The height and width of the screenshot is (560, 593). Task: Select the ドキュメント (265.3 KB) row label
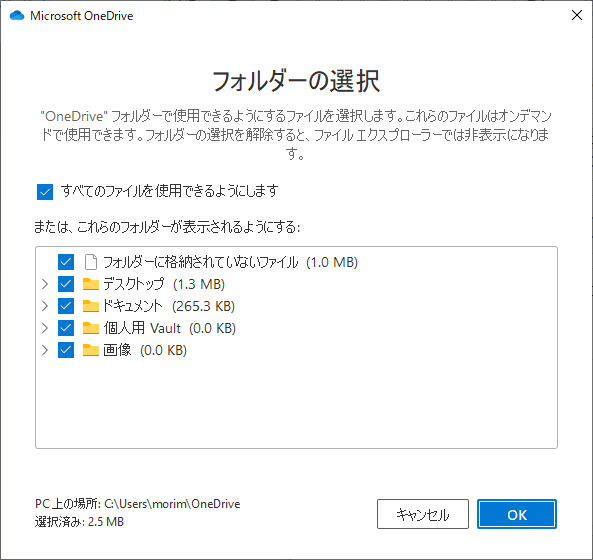pyautogui.click(x=169, y=306)
